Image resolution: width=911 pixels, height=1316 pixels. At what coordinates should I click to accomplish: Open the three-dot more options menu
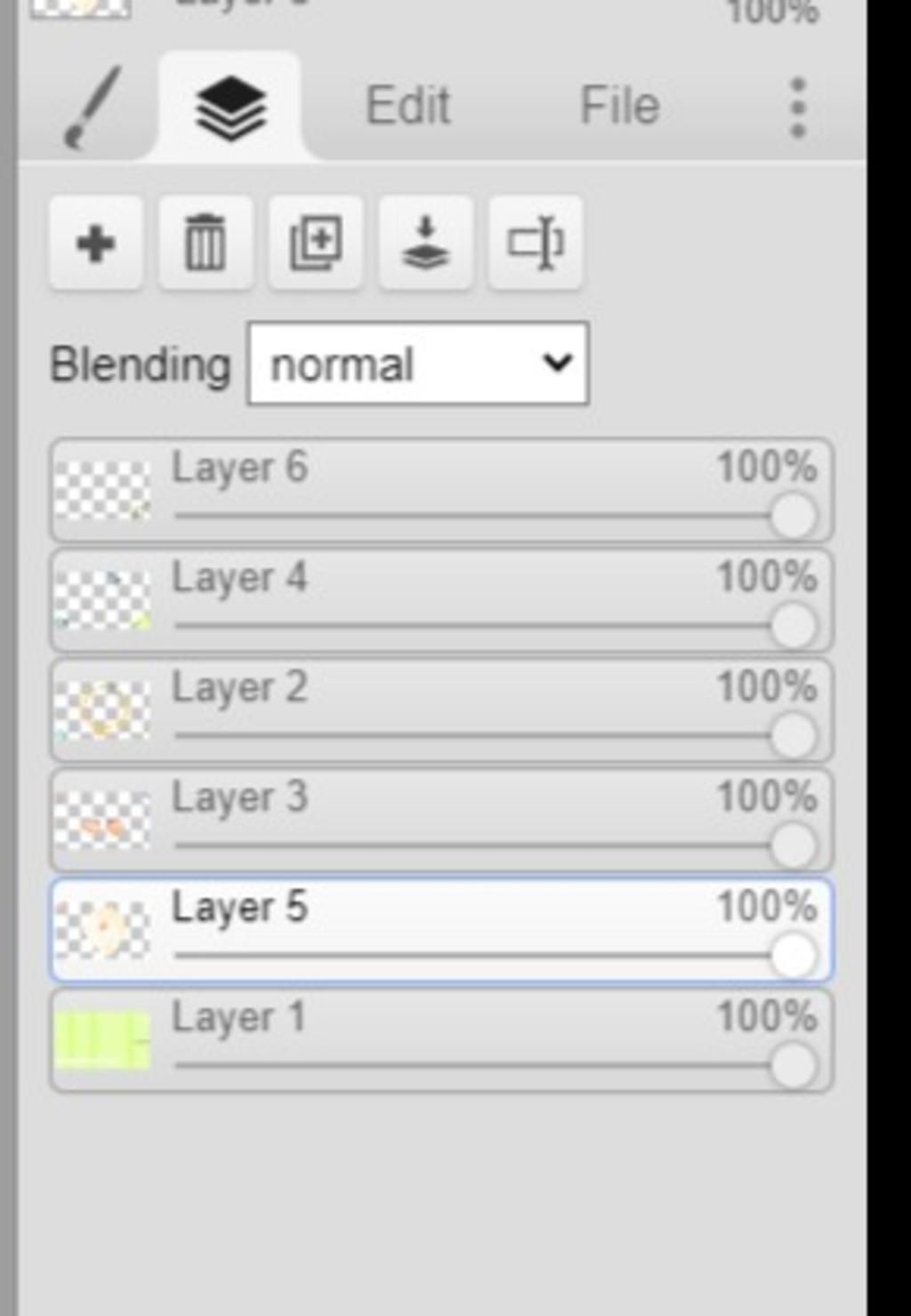(798, 108)
